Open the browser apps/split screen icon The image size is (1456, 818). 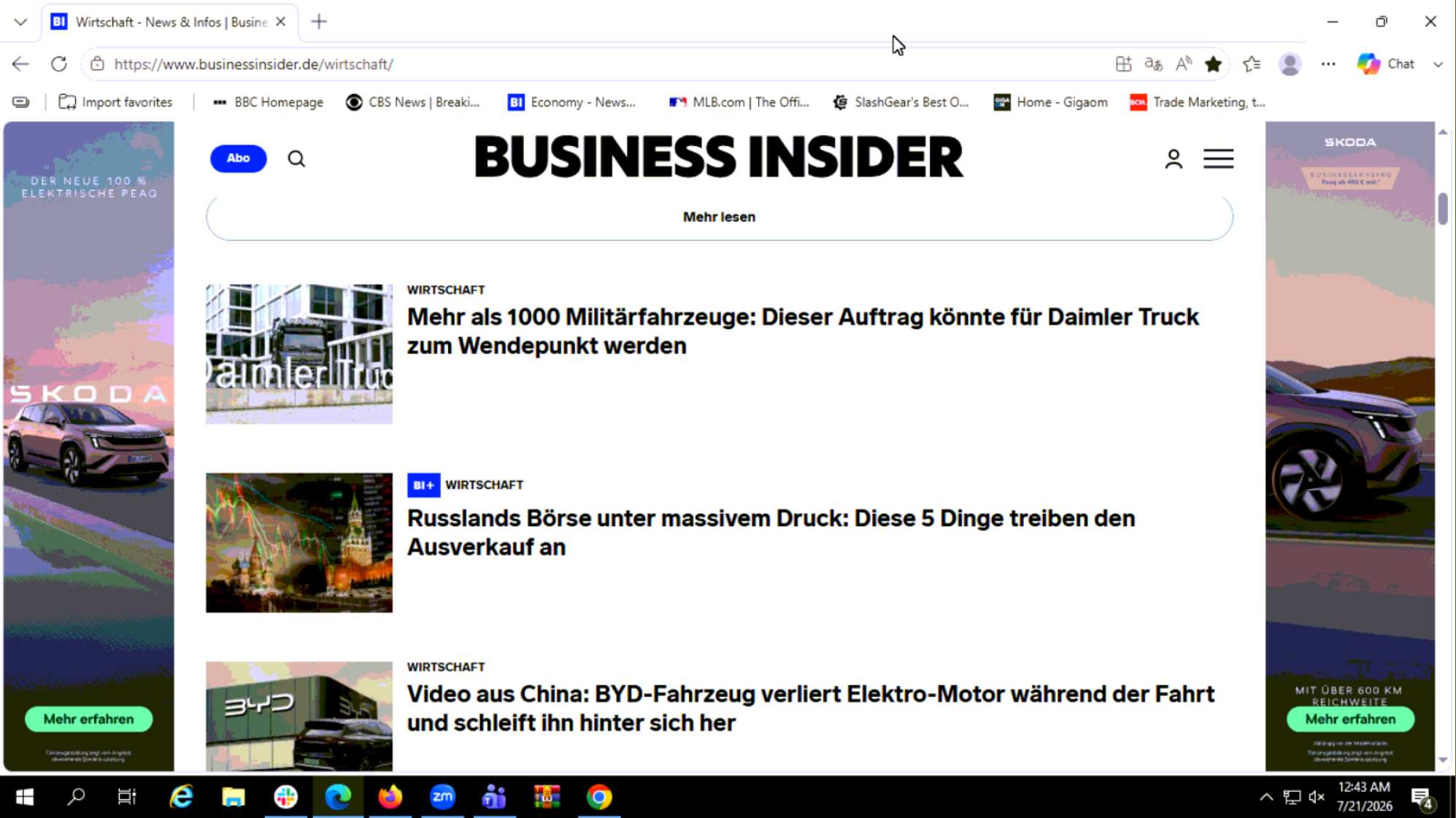point(1123,64)
